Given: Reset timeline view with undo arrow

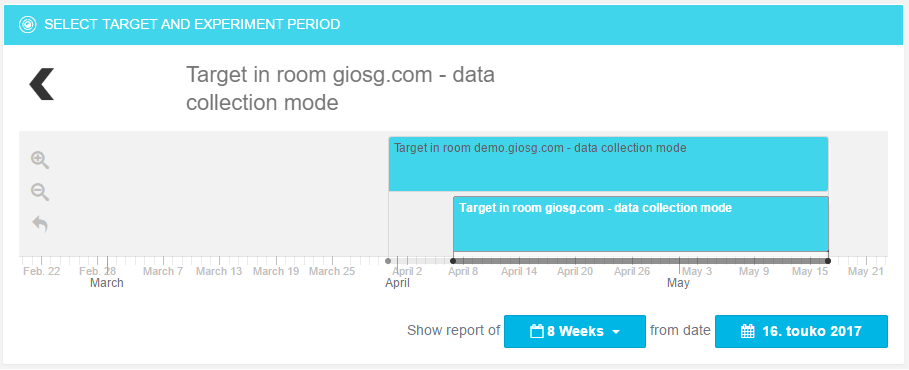Looking at the screenshot, I should (x=40, y=224).
